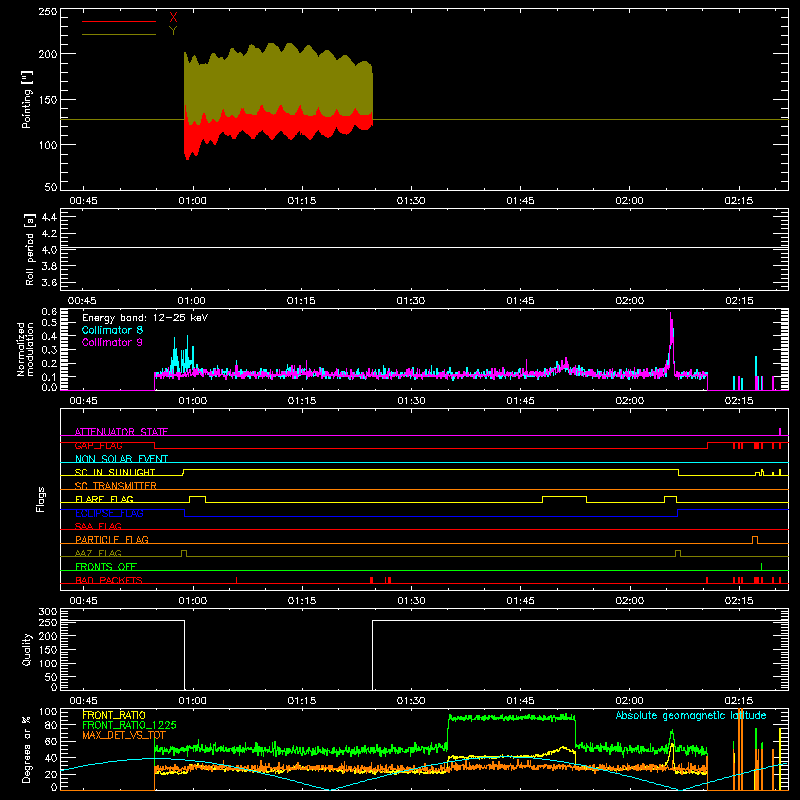Select the 'Degrees or %' axis title
The width and height of the screenshot is (800, 800).
click(26, 750)
